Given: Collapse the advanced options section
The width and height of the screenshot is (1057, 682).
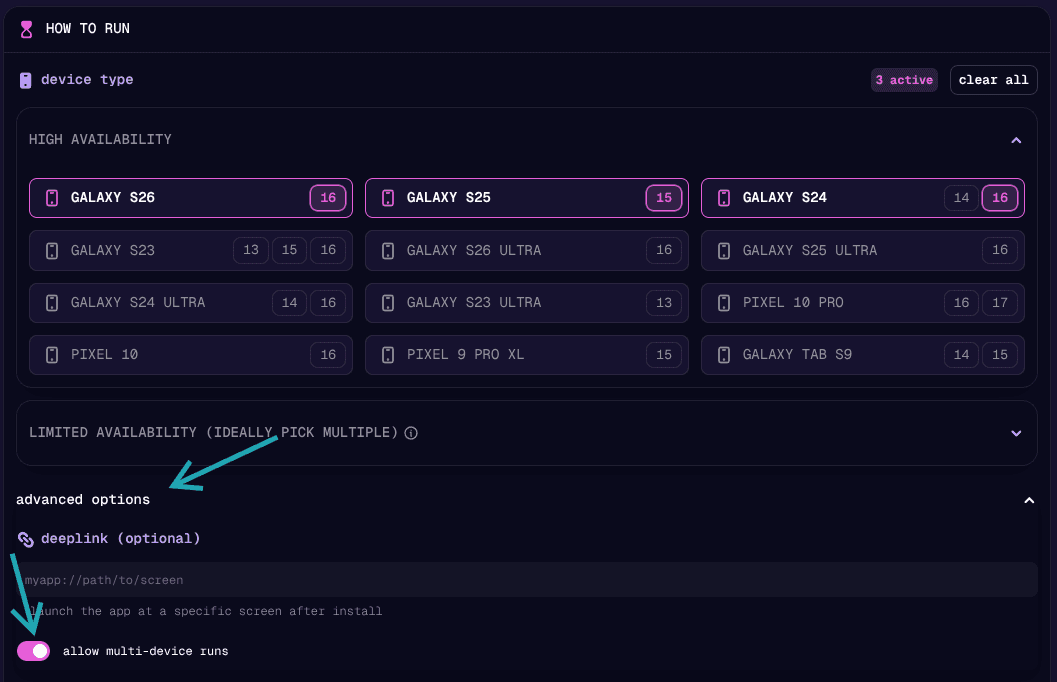Looking at the screenshot, I should point(1029,500).
